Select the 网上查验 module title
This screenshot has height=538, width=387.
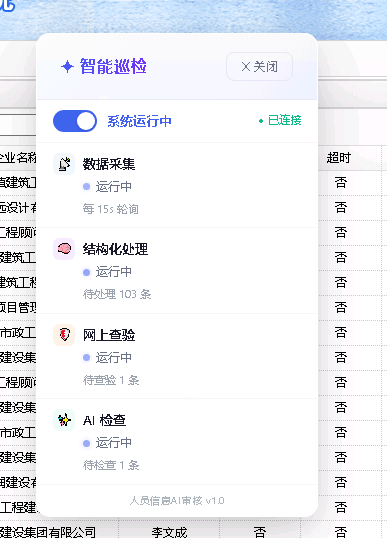(109, 335)
